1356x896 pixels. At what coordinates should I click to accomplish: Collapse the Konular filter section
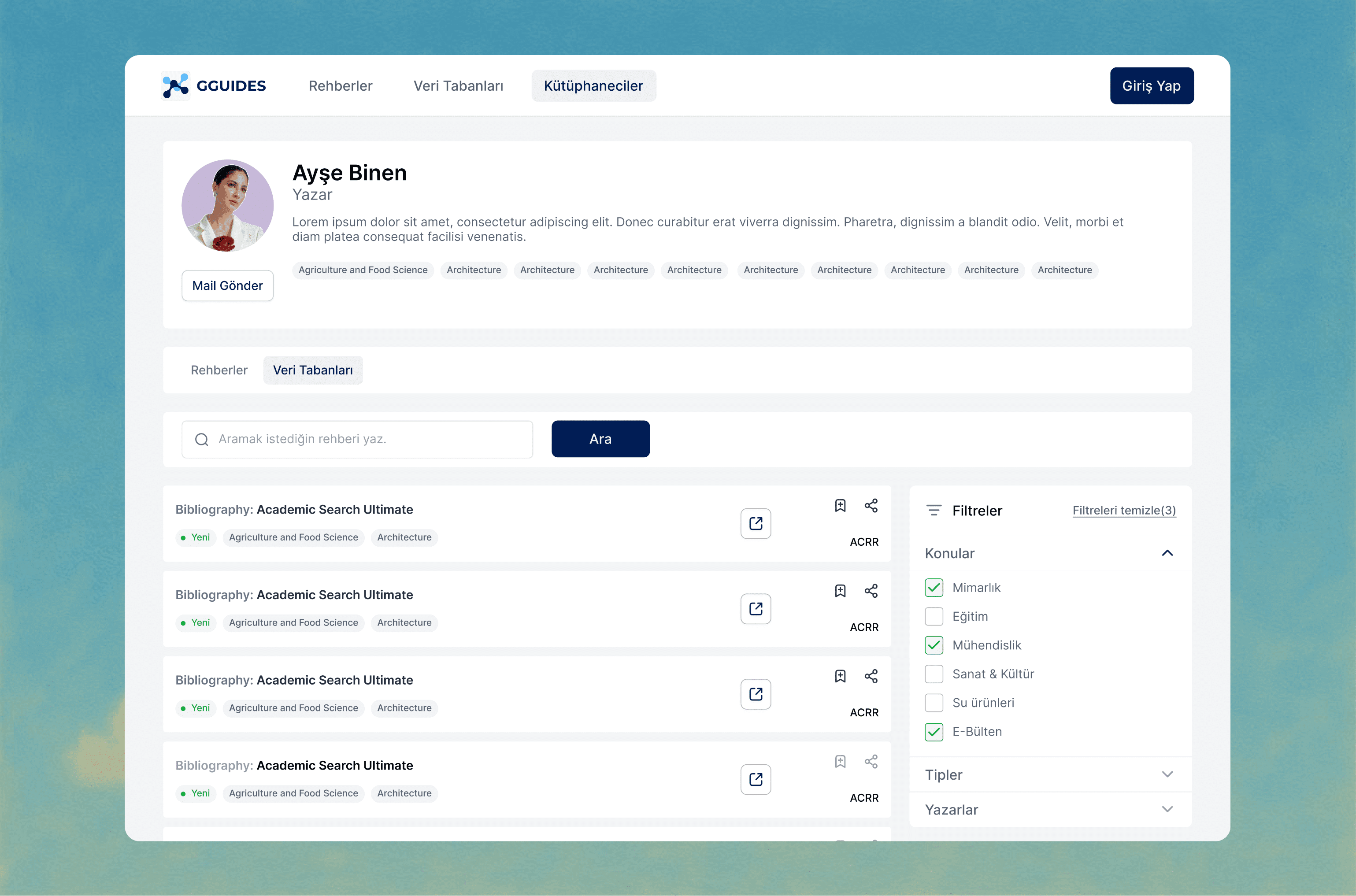pos(1167,553)
